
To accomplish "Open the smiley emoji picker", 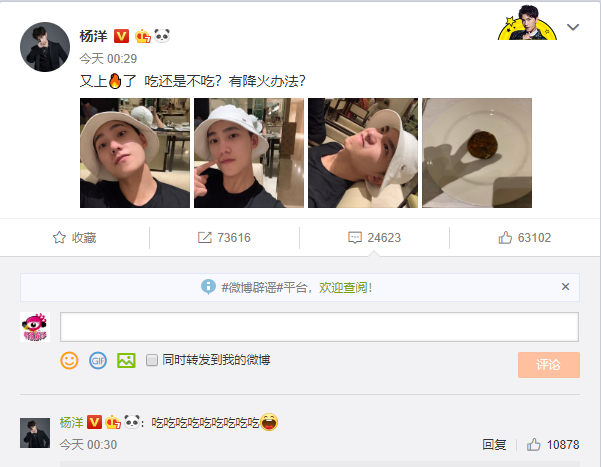I will [x=69, y=360].
